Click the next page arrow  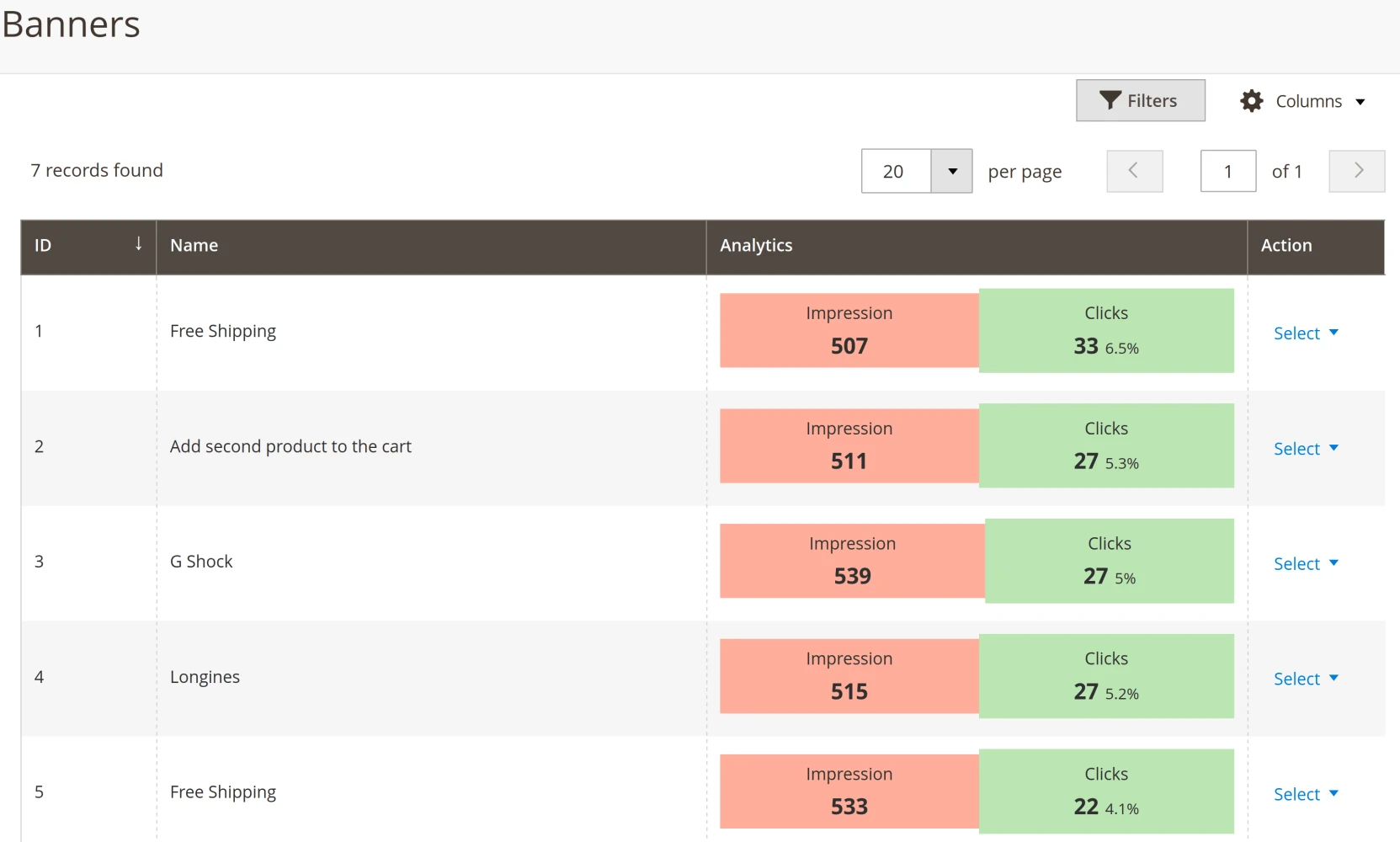1357,171
